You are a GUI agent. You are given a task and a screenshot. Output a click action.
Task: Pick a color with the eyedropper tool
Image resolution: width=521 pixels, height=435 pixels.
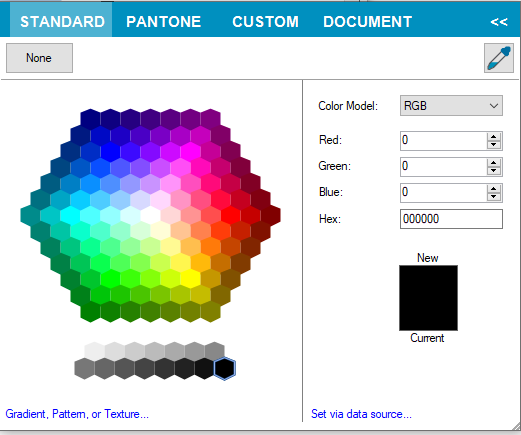click(499, 58)
